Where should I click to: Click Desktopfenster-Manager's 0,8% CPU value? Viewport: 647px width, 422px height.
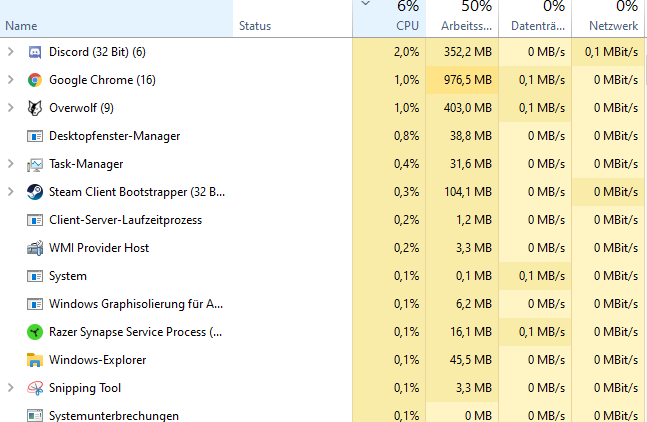[x=406, y=136]
